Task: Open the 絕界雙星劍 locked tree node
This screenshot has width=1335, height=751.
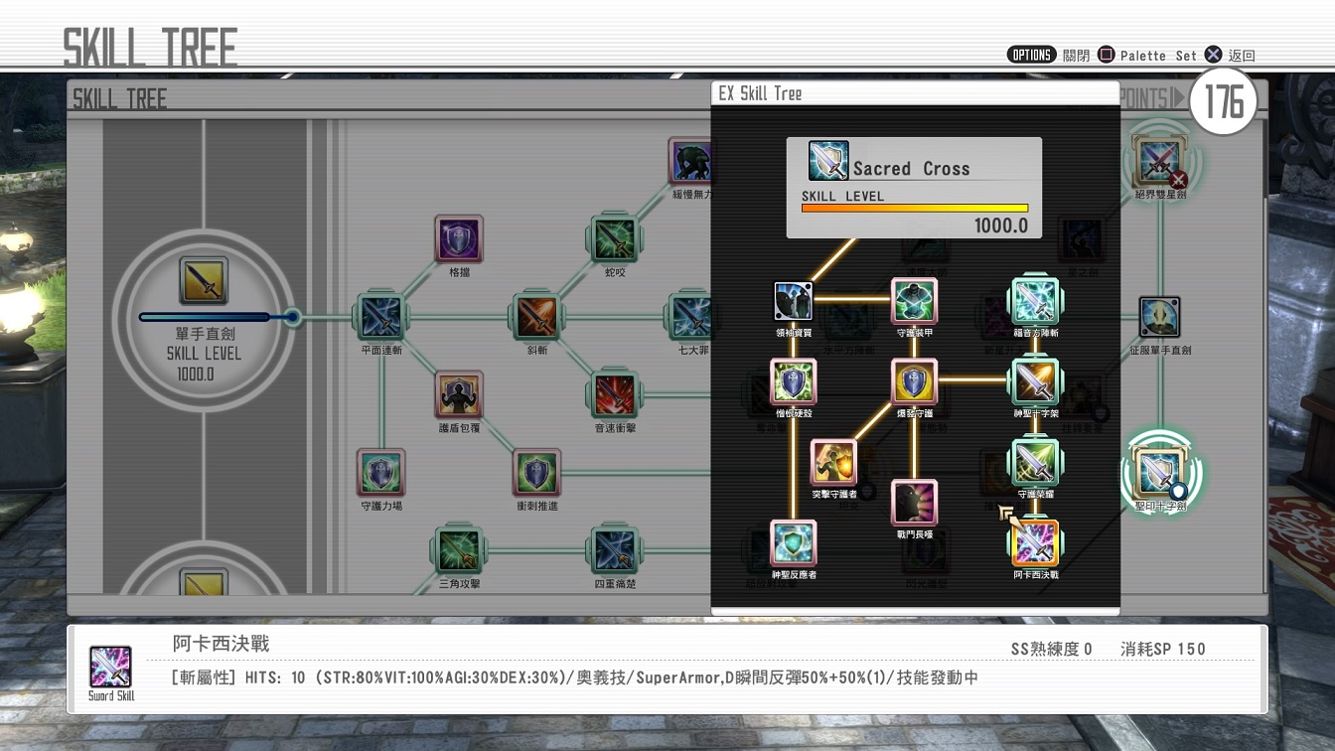Action: (x=1159, y=161)
